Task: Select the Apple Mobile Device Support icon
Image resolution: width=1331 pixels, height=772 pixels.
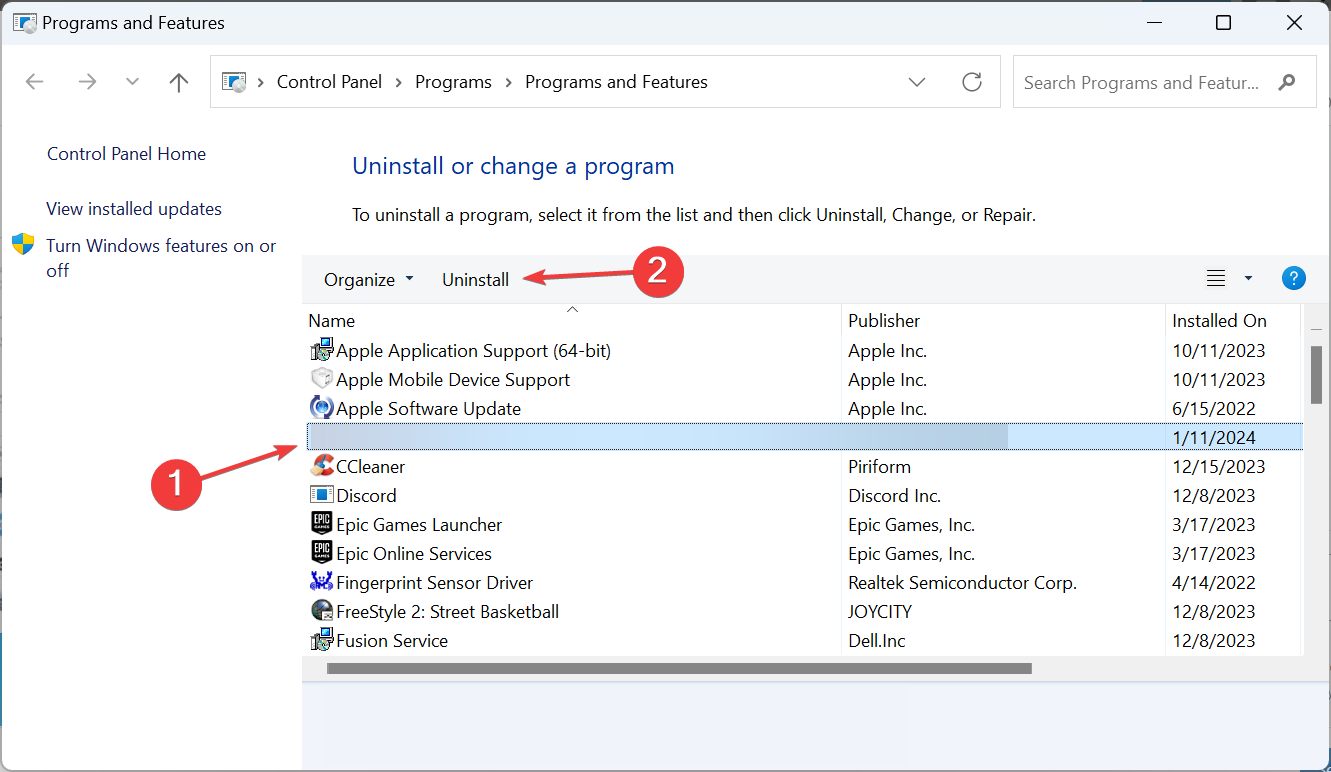Action: click(322, 378)
